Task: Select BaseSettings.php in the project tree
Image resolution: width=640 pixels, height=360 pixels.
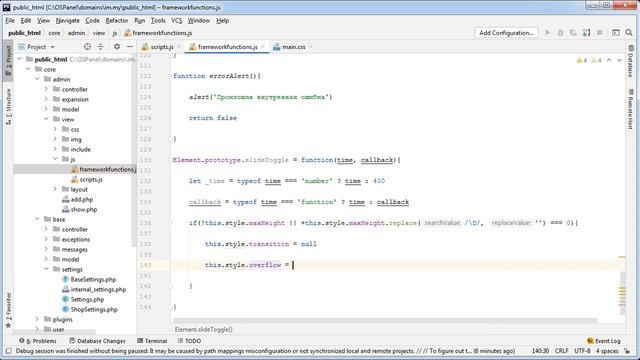Action: point(93,280)
